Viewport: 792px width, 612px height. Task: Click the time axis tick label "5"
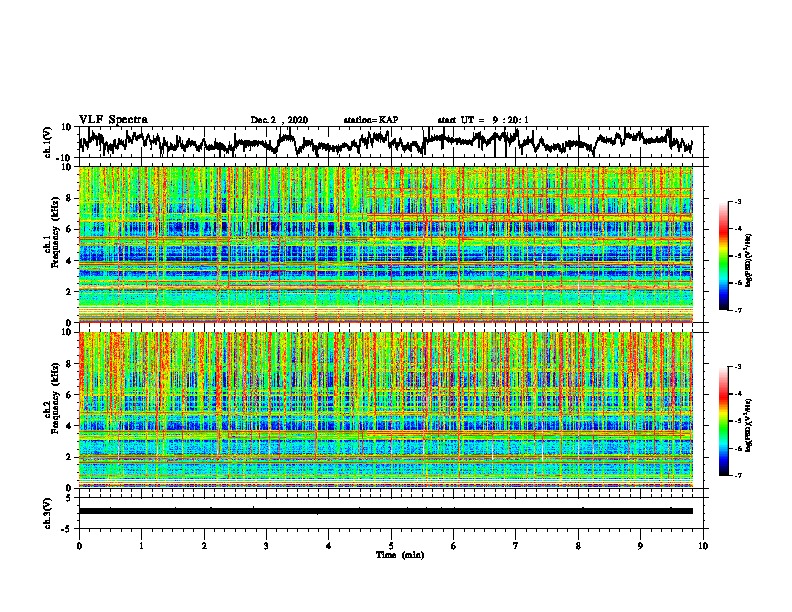pos(391,546)
